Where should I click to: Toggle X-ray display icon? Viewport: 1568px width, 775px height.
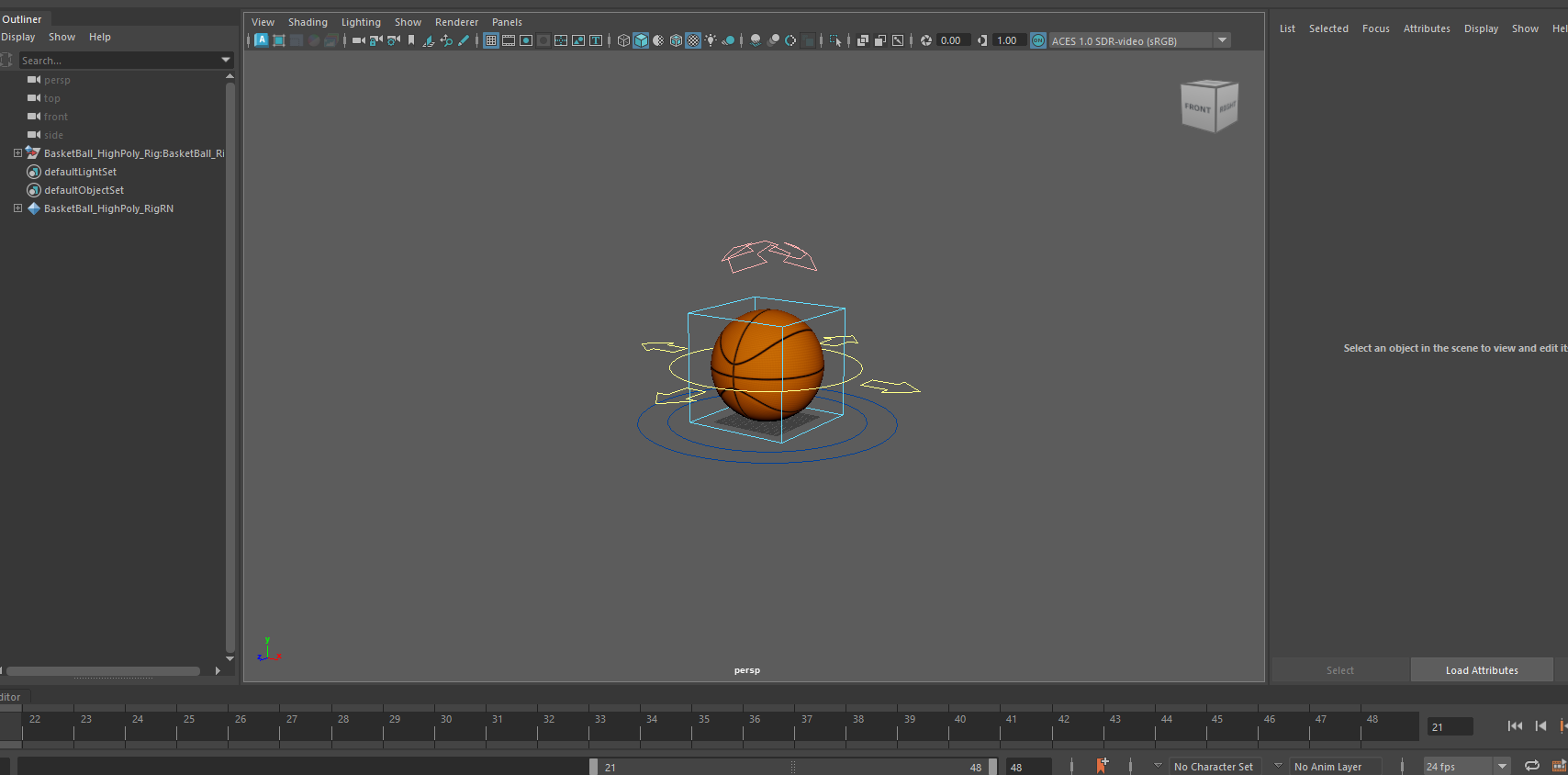[x=863, y=40]
